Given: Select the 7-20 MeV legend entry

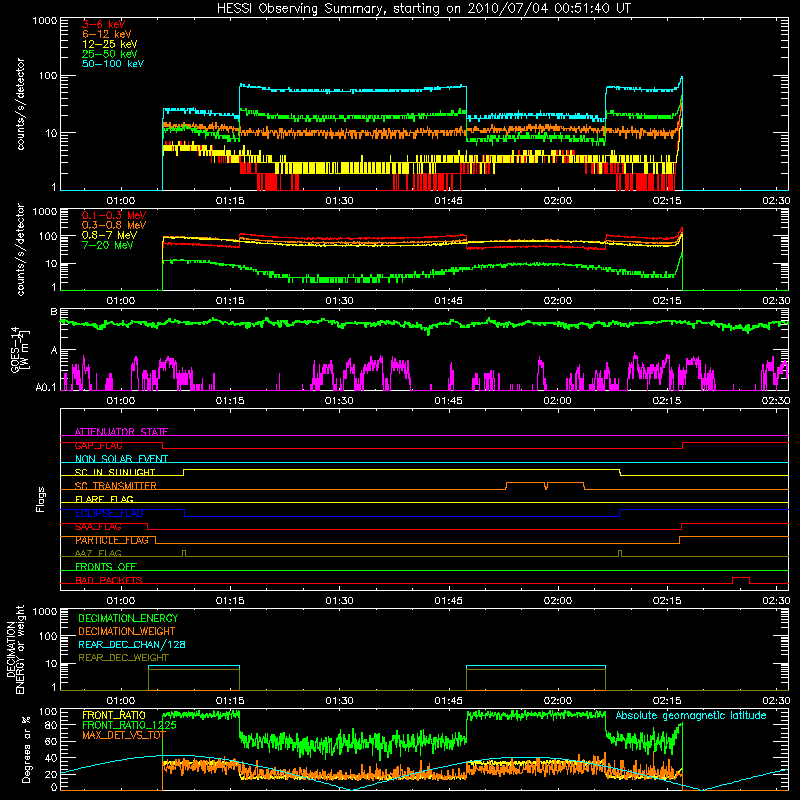Looking at the screenshot, I should [x=108, y=245].
